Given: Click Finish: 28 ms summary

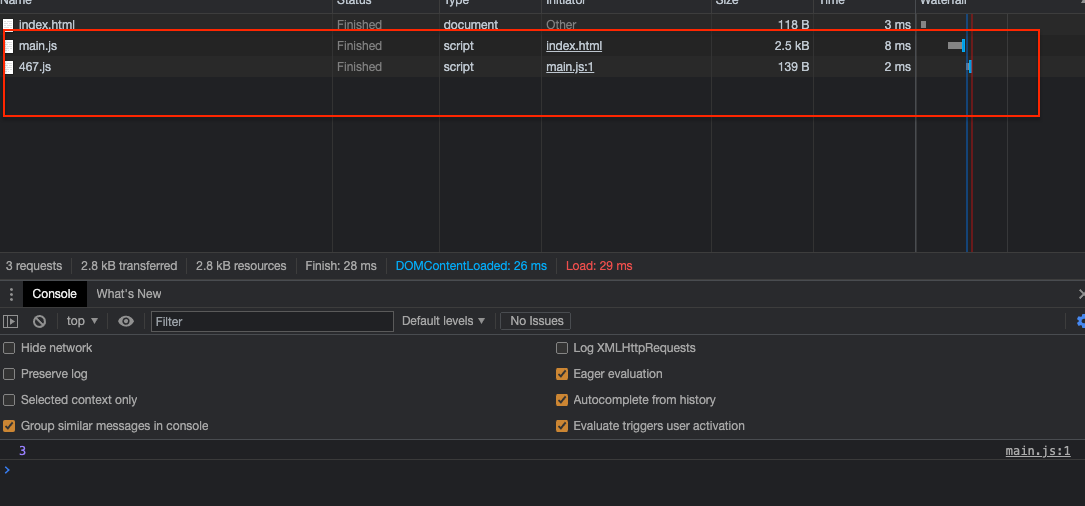Looking at the screenshot, I should 340,266.
